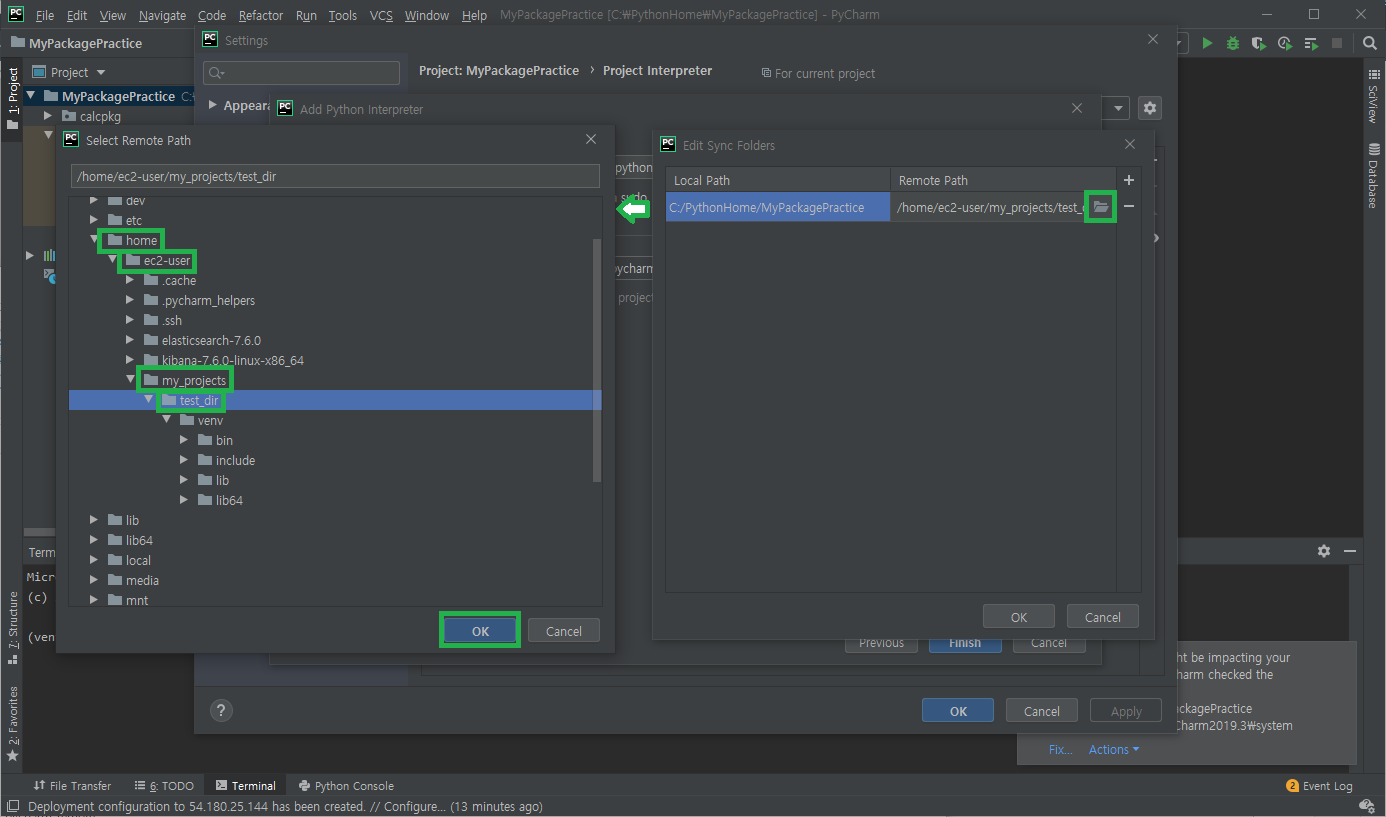Open the help question mark in Settings

(x=222, y=710)
